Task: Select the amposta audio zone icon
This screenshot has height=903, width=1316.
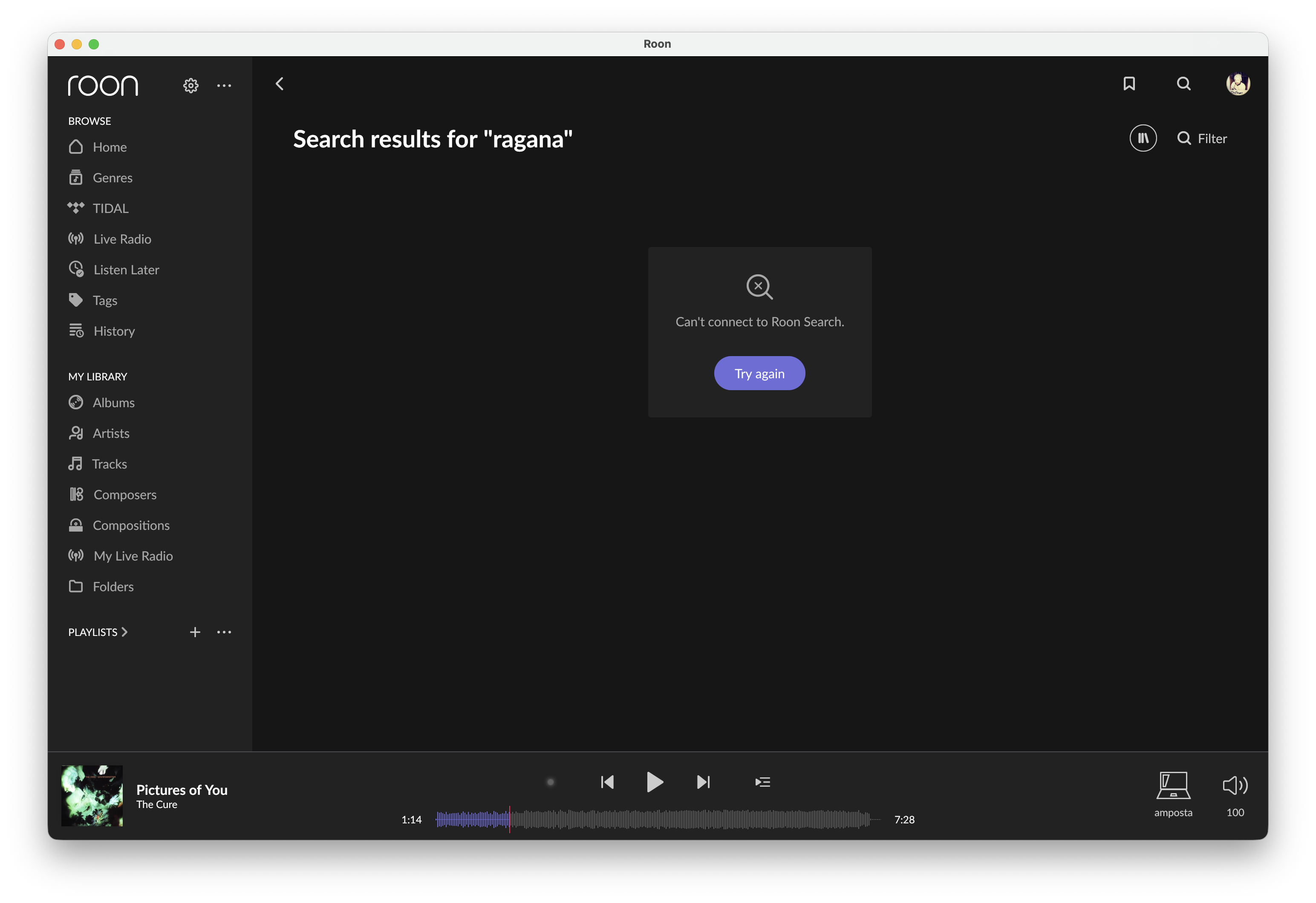Action: pyautogui.click(x=1173, y=785)
